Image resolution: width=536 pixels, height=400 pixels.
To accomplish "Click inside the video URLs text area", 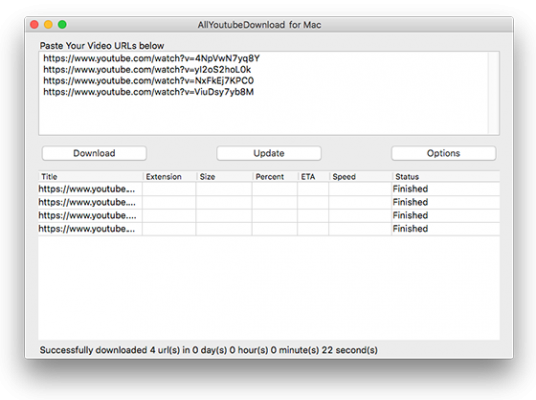I will (x=263, y=93).
